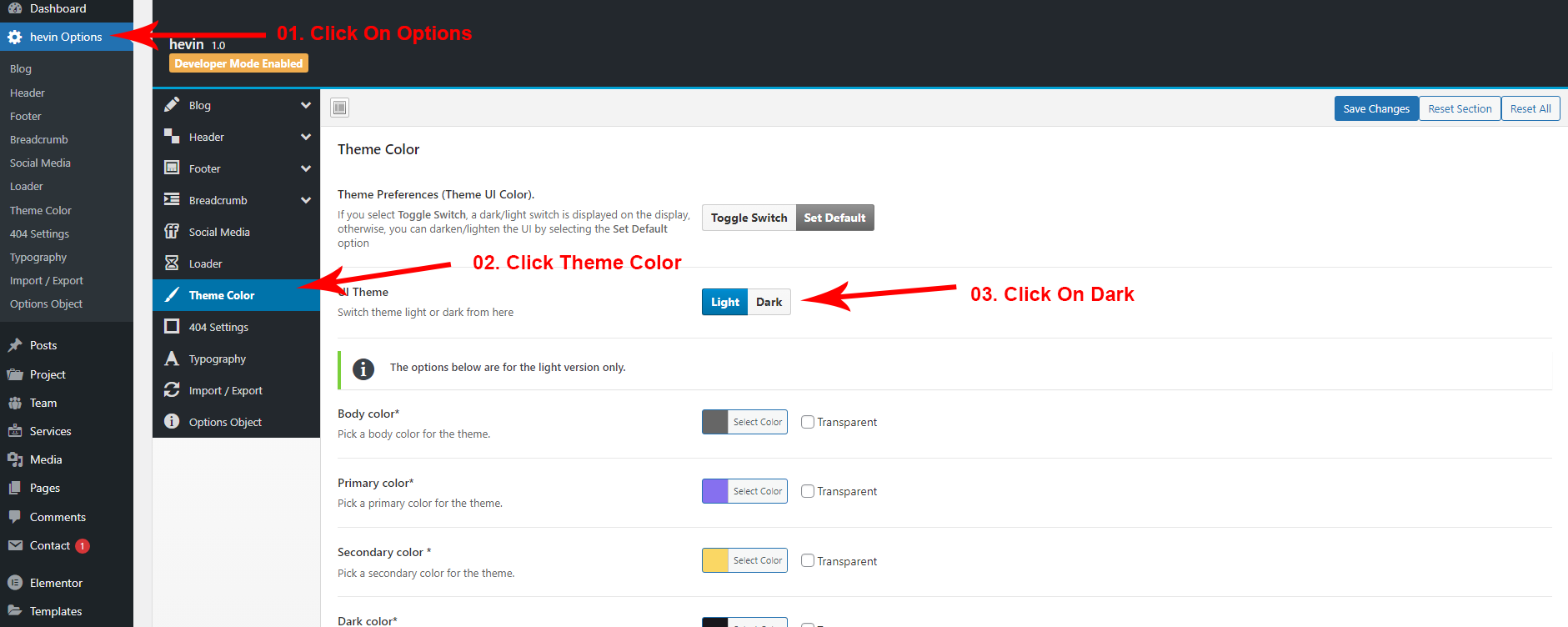Expand the Breadcrumb section chevron
The width and height of the screenshot is (1568, 627).
click(306, 200)
